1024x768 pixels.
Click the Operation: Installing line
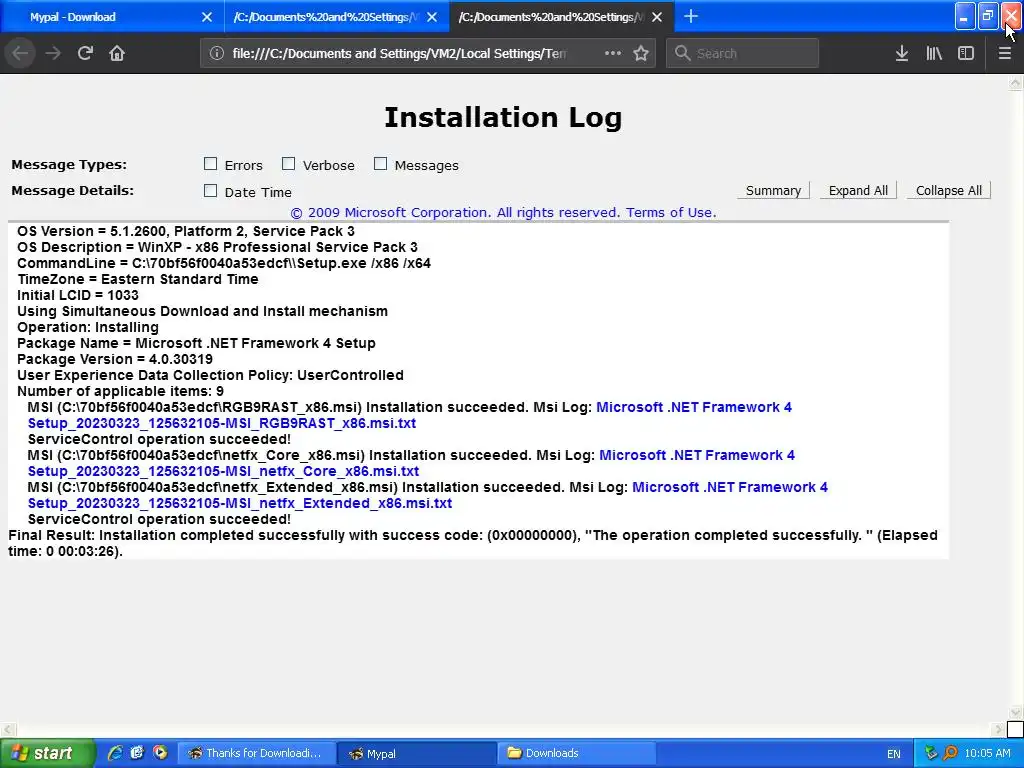tap(88, 327)
